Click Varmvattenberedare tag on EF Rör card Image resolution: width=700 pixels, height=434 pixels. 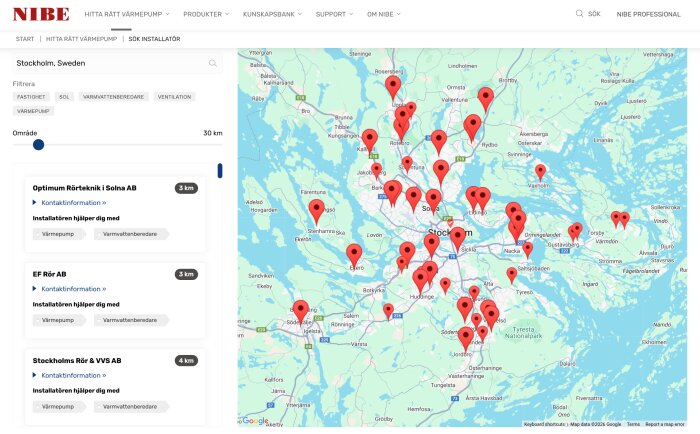(x=130, y=320)
